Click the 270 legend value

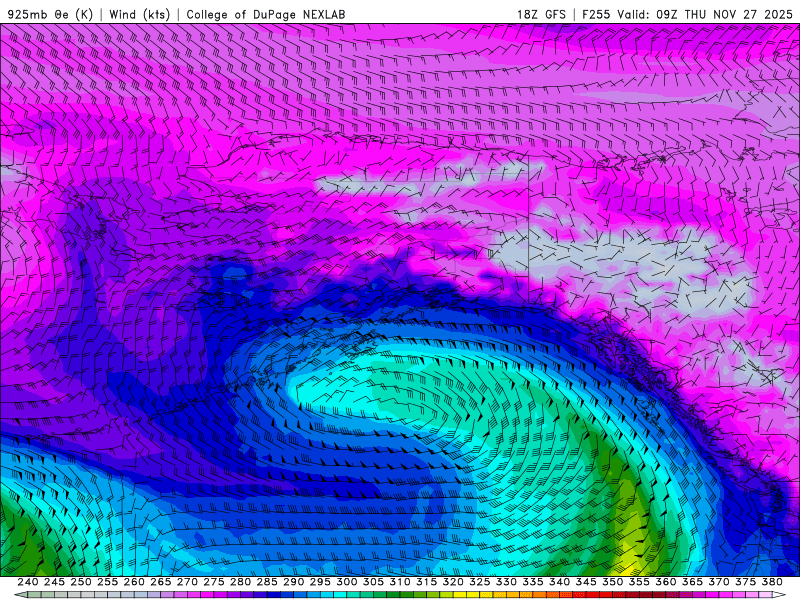pyautogui.click(x=187, y=582)
